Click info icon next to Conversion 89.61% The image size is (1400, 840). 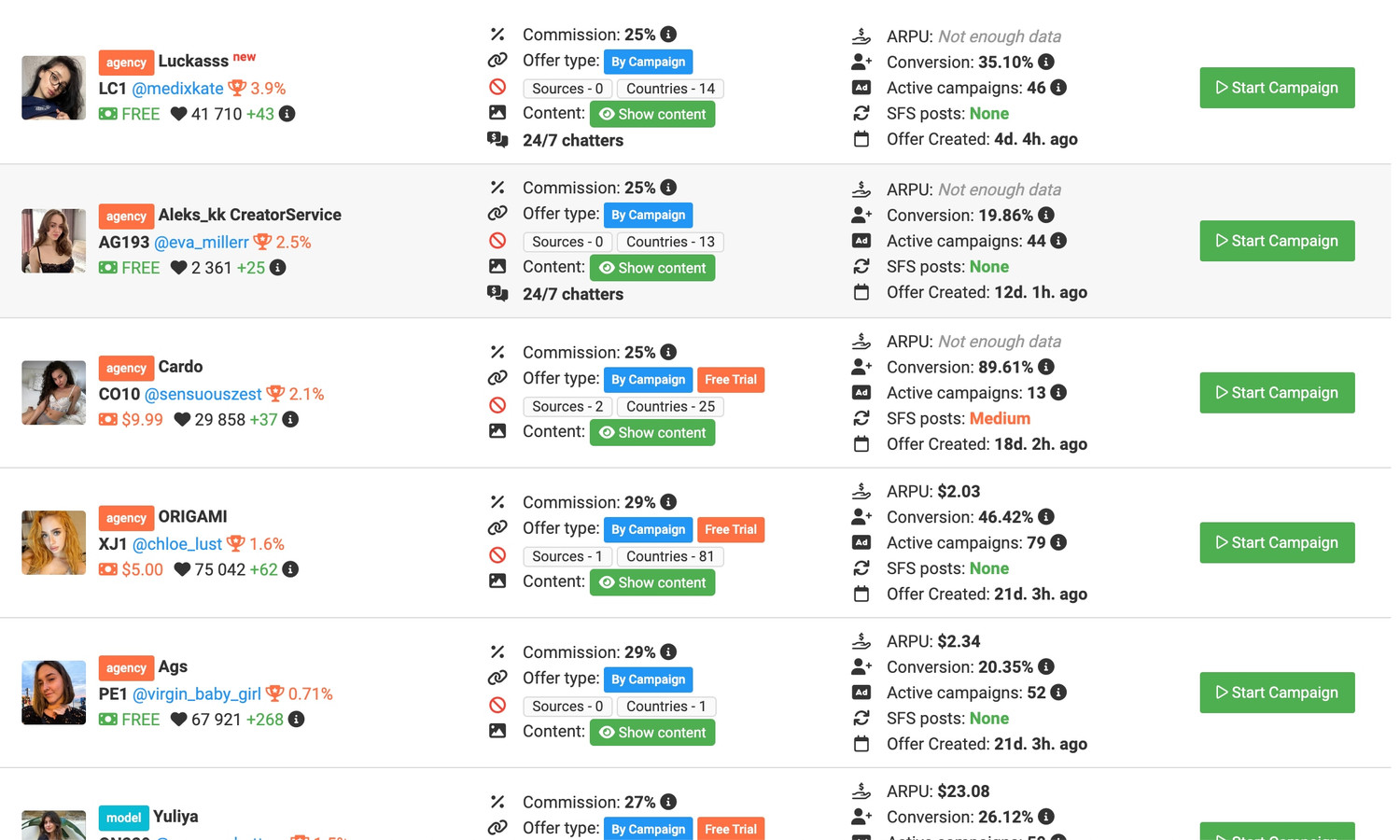[x=1046, y=367]
